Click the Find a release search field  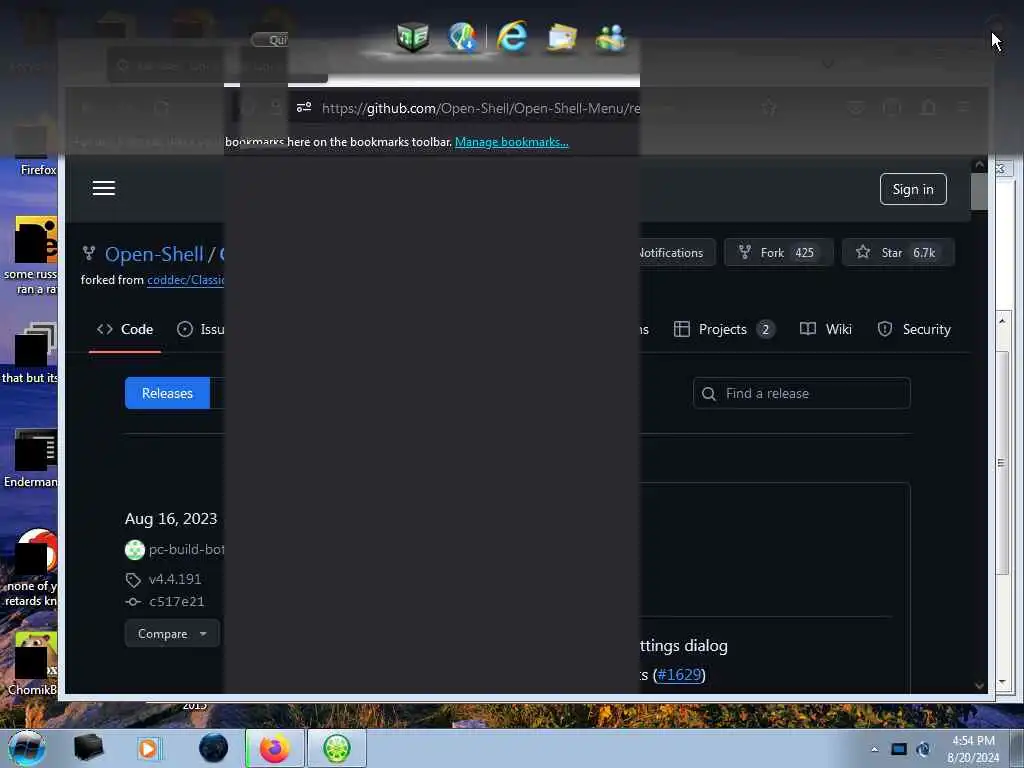tap(802, 393)
